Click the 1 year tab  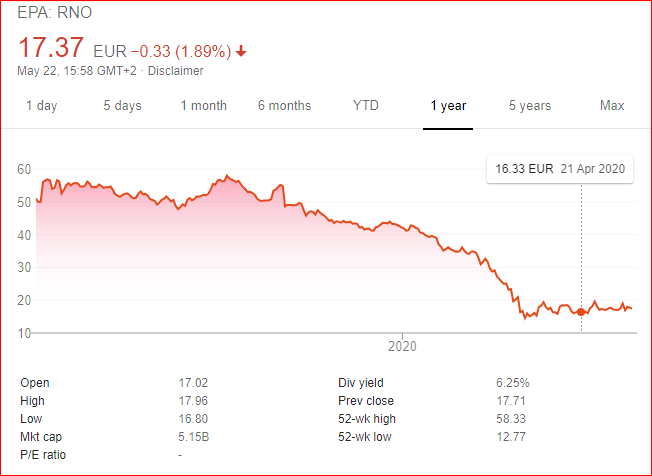pos(448,106)
